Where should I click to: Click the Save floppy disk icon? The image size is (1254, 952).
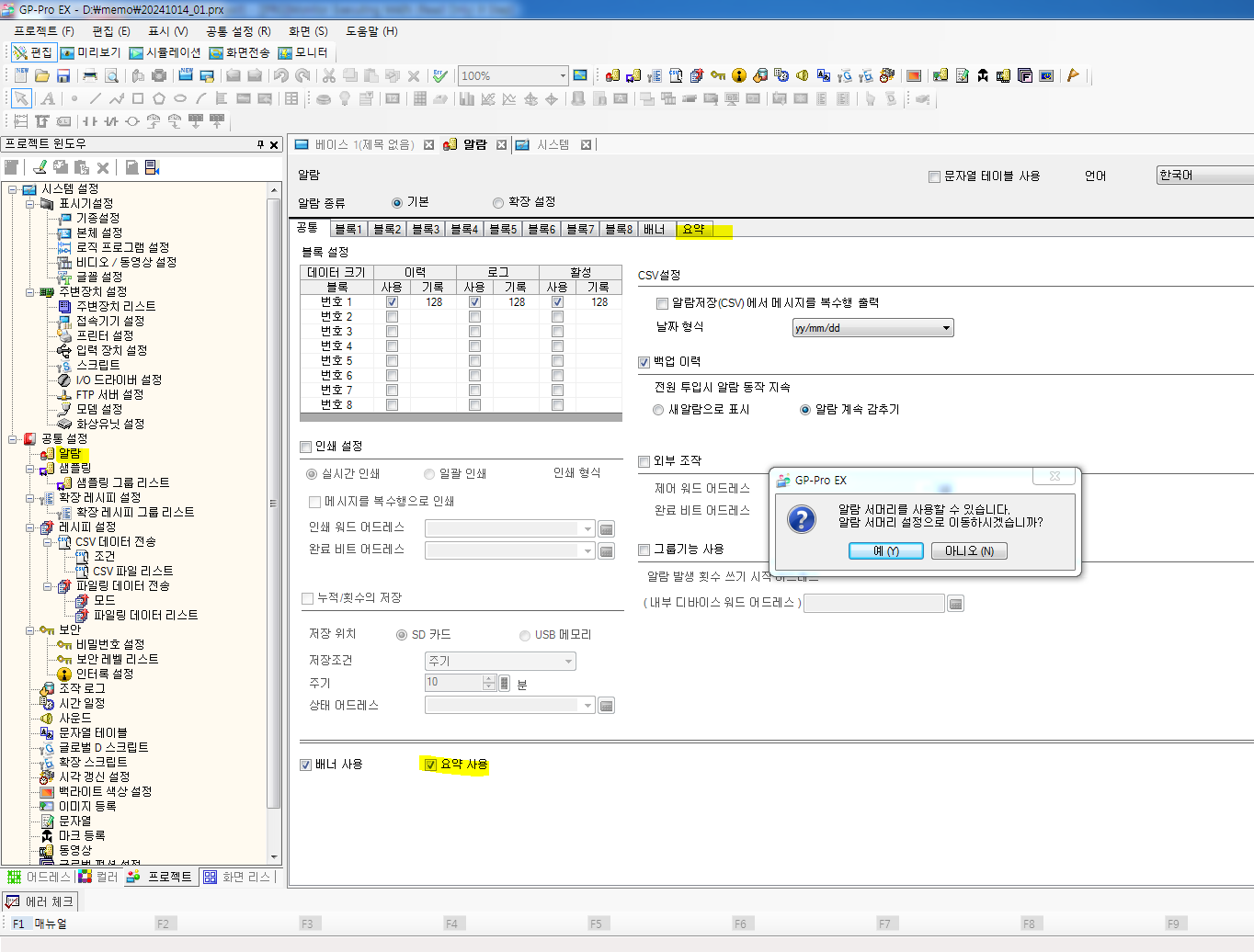coord(63,75)
